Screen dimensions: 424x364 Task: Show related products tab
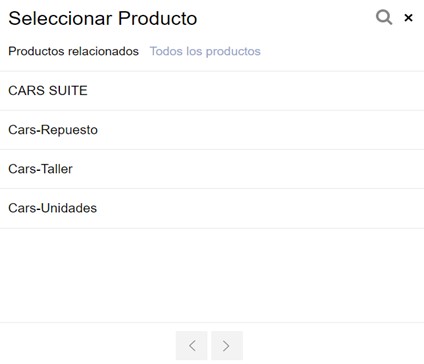coord(73,51)
